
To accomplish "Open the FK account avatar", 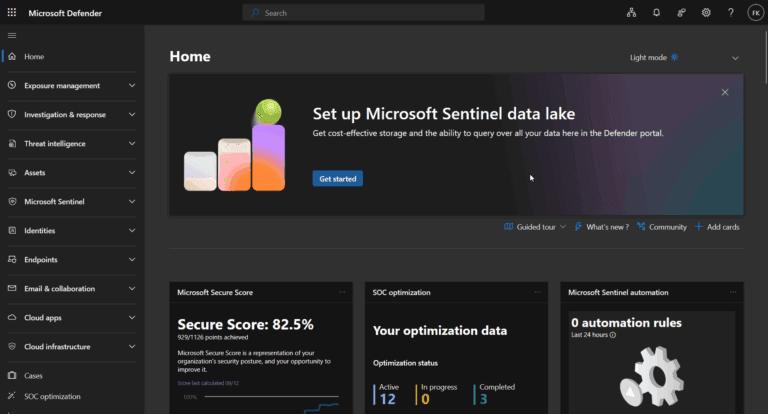I will point(755,13).
